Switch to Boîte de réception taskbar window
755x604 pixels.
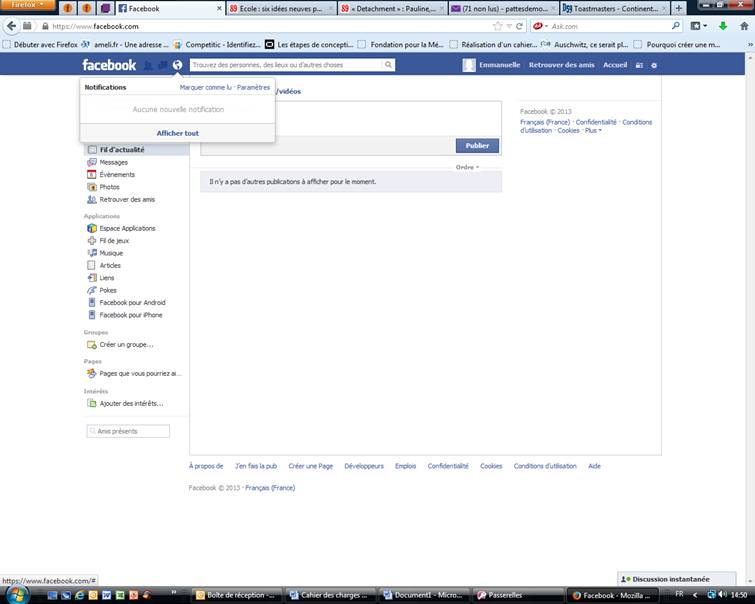tap(236, 595)
